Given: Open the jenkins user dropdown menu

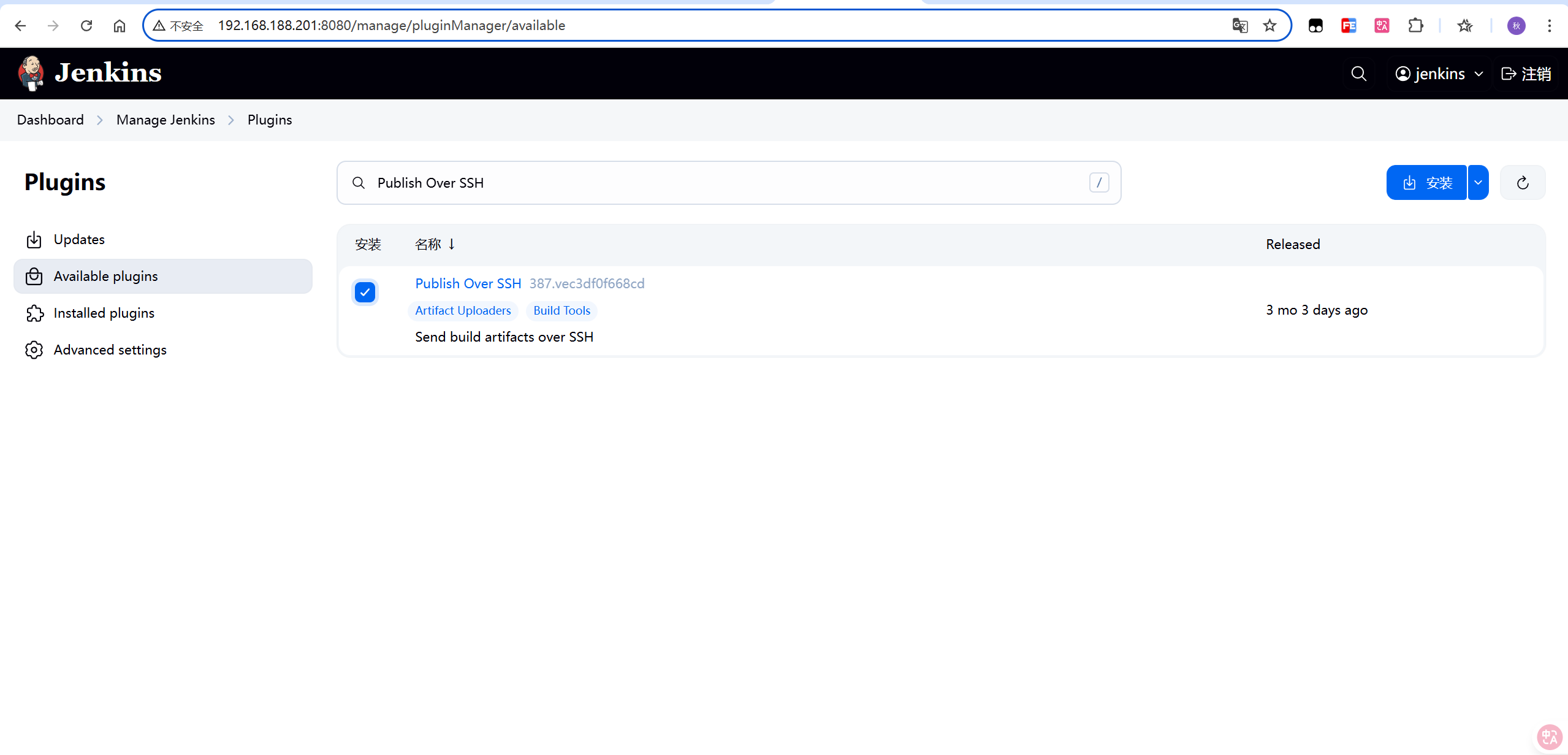Looking at the screenshot, I should click(1439, 74).
